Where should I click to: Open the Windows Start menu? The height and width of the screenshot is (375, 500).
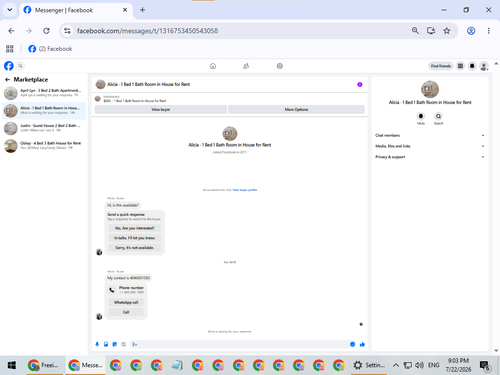click(12, 365)
